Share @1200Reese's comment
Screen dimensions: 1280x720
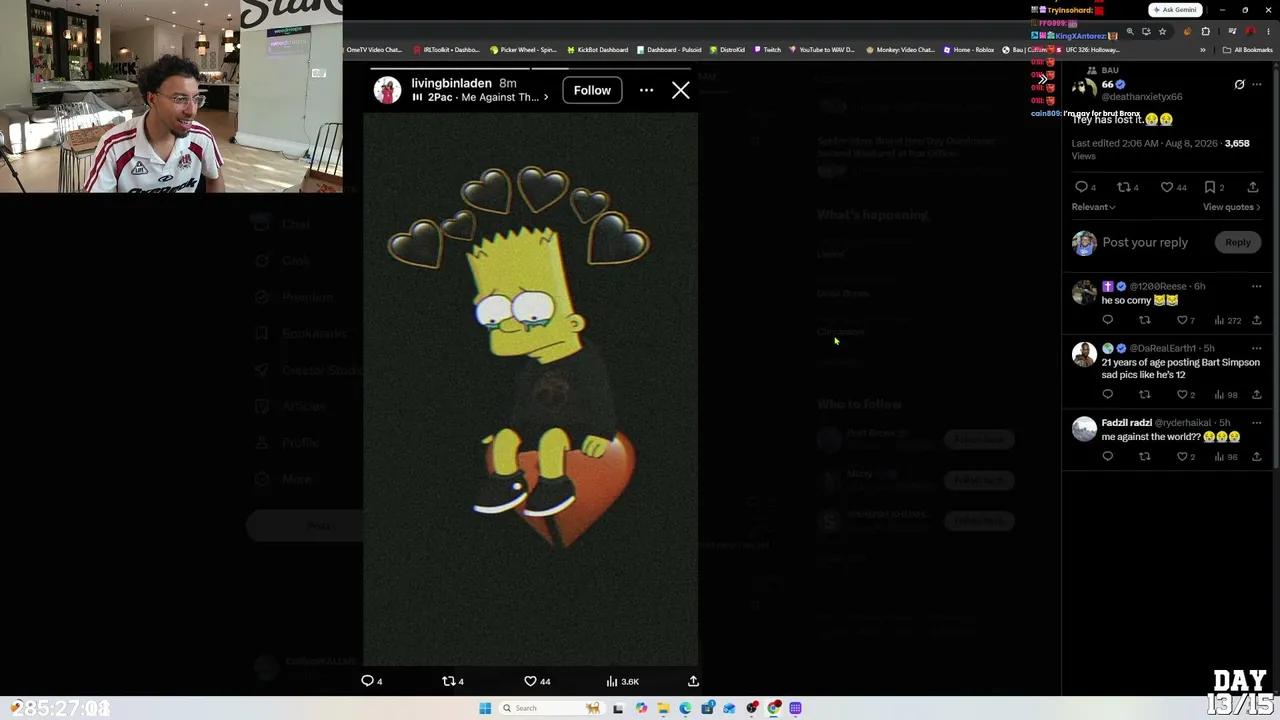pyautogui.click(x=1257, y=320)
